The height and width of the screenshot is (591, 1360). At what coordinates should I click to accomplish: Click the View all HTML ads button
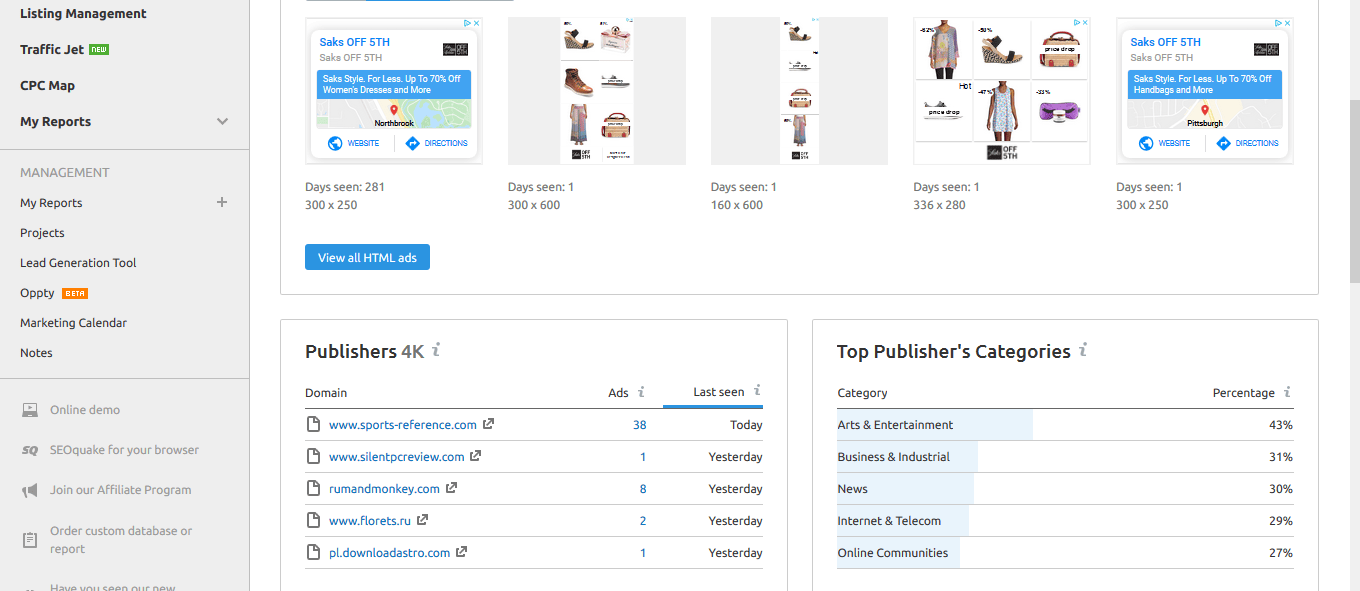click(x=367, y=257)
